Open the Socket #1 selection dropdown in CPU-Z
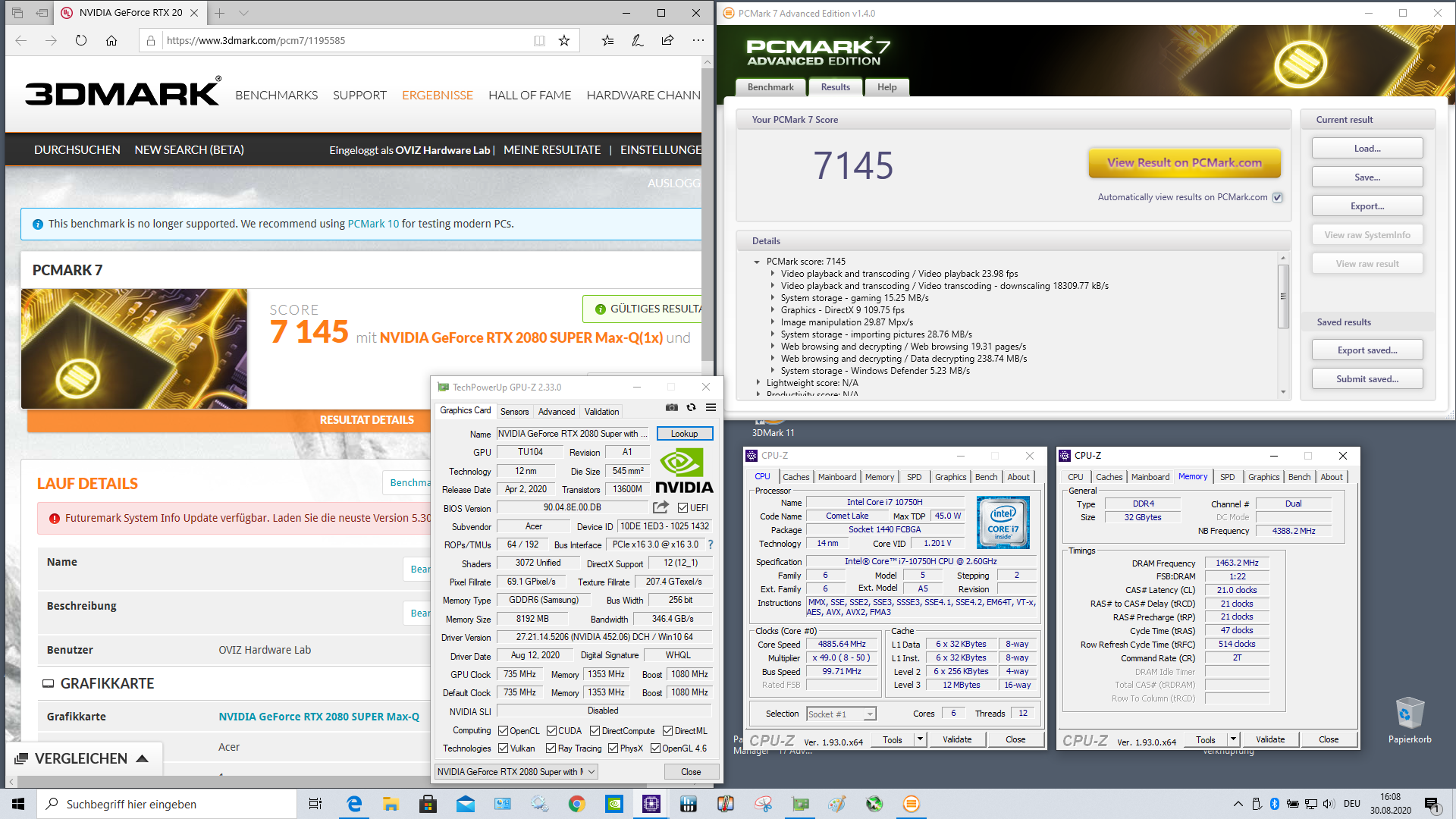 (x=841, y=714)
